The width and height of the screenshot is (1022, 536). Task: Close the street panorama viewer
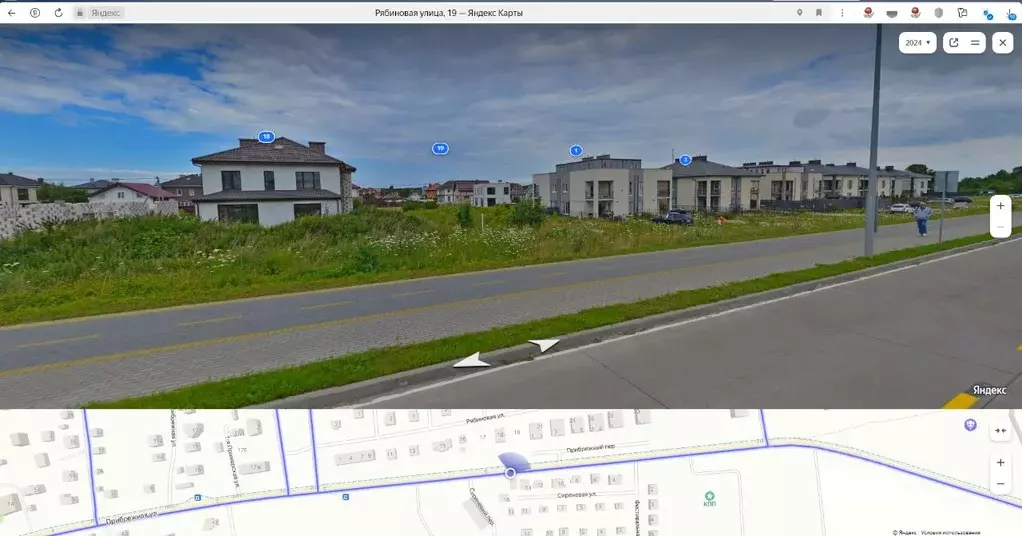[1002, 43]
